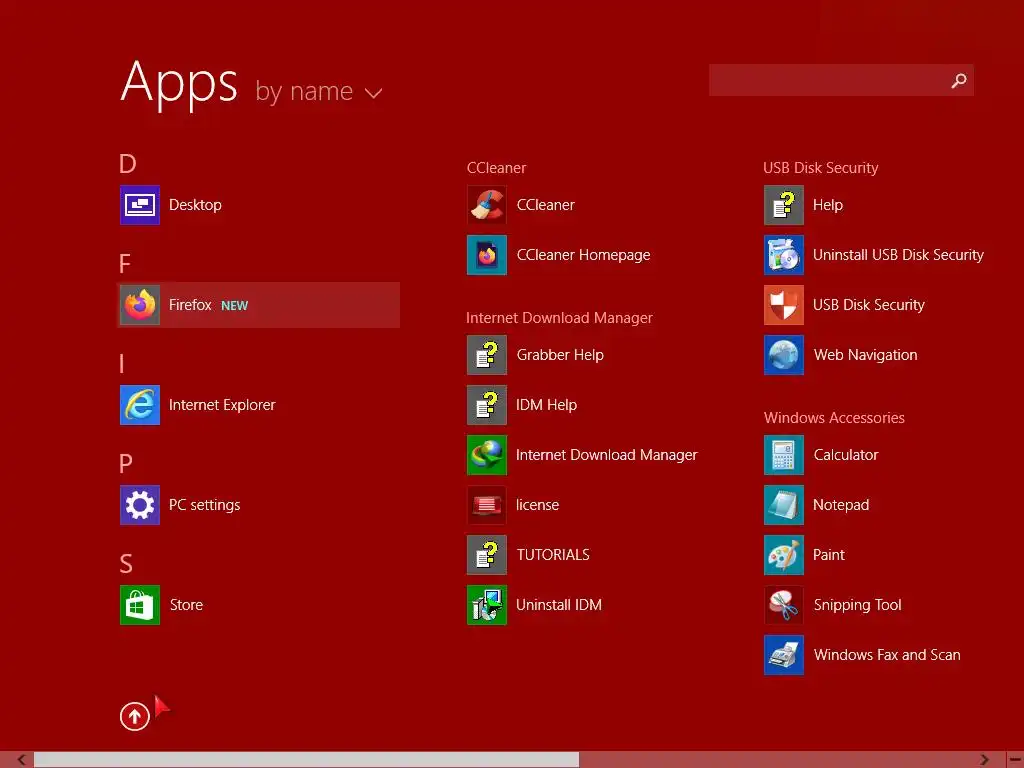Viewport: 1024px width, 768px height.
Task: Click the 'Paint' label text
Action: click(x=829, y=554)
